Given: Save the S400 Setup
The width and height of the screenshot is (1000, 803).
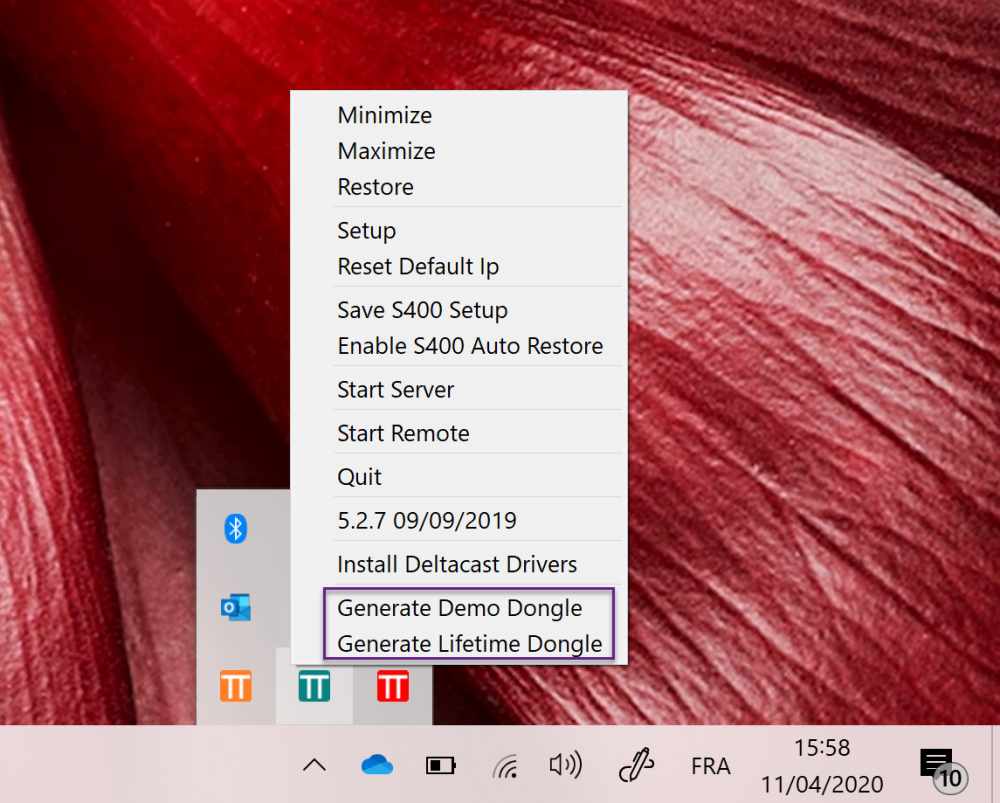Looking at the screenshot, I should (x=422, y=310).
